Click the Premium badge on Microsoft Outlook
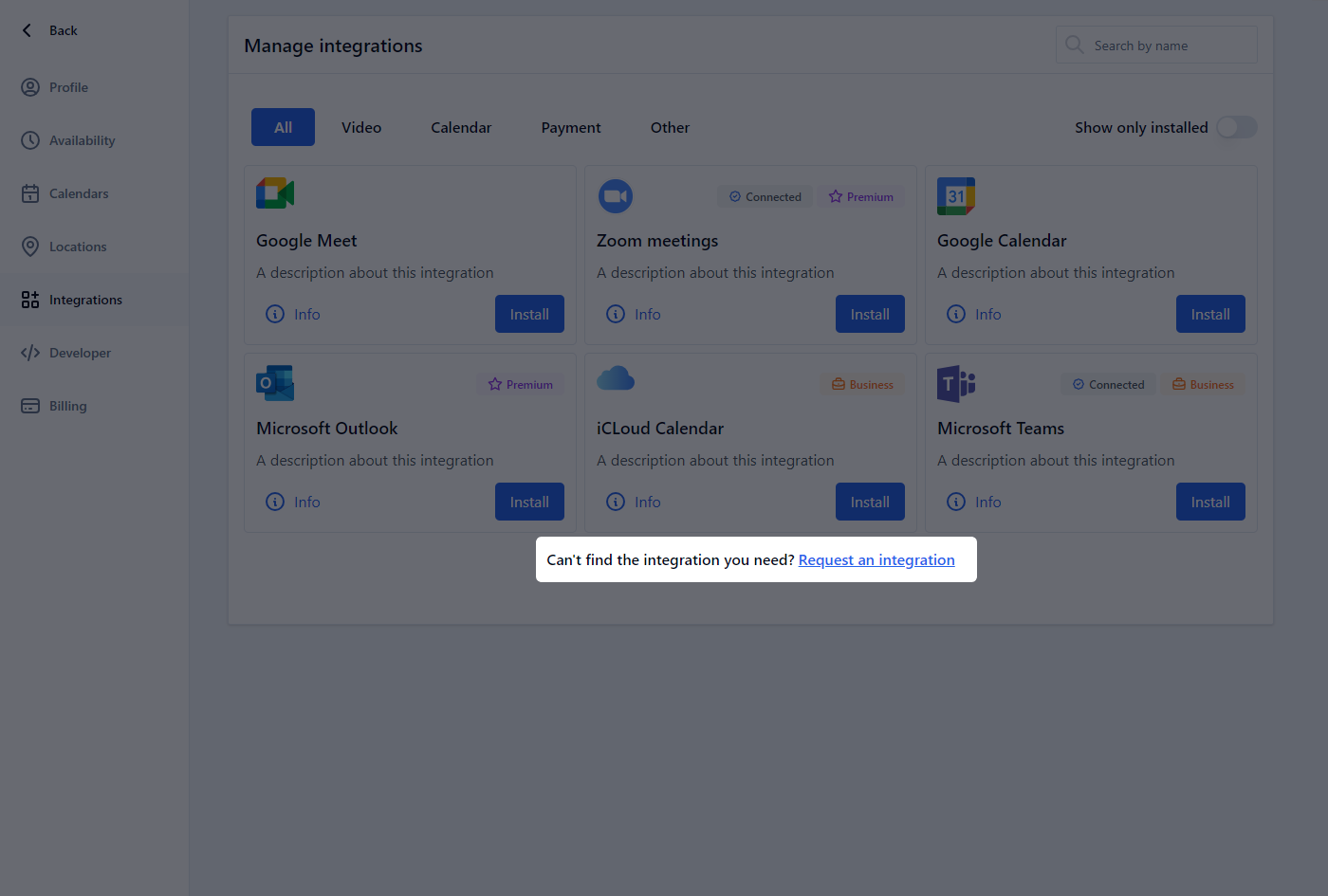Screen dimensions: 1328x896 [520, 384]
